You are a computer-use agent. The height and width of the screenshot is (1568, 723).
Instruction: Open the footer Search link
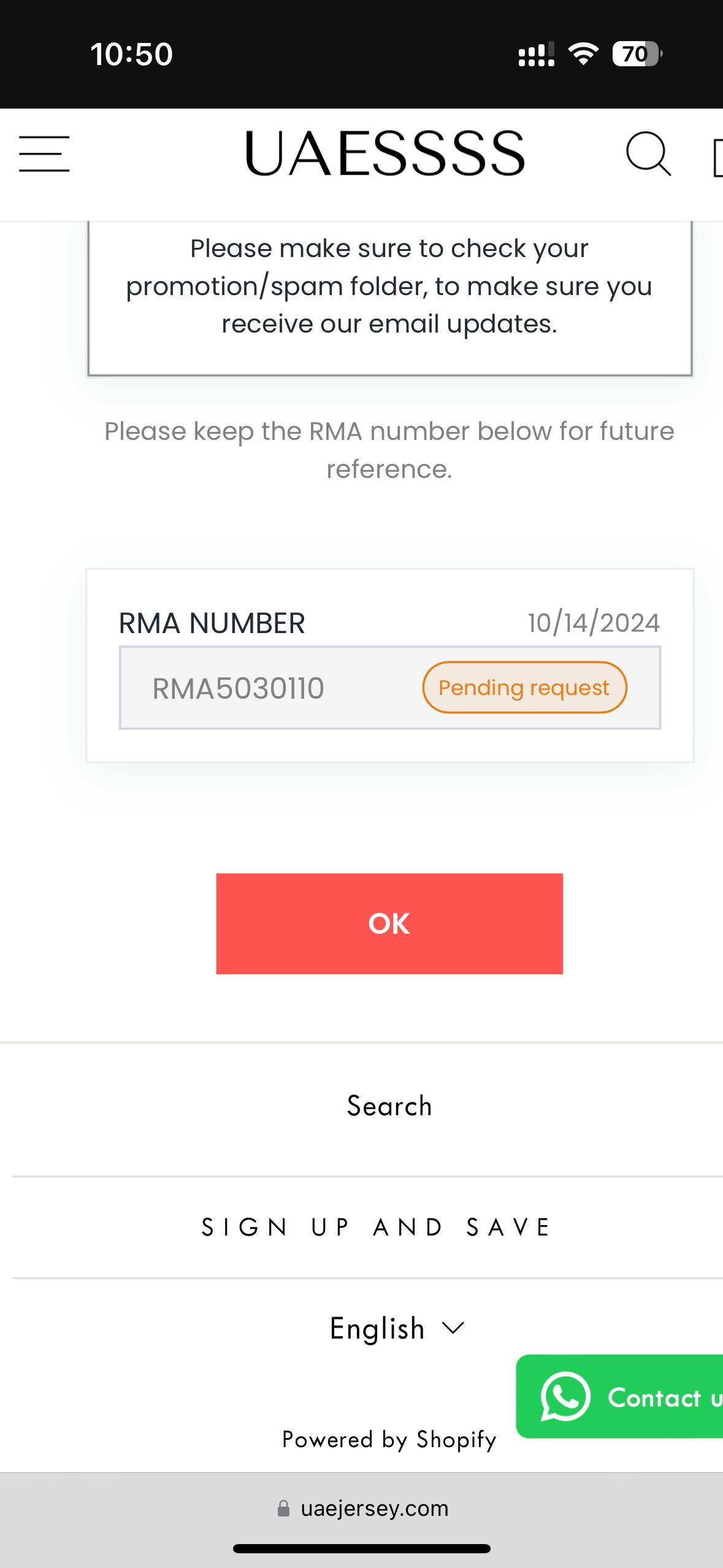389,1106
